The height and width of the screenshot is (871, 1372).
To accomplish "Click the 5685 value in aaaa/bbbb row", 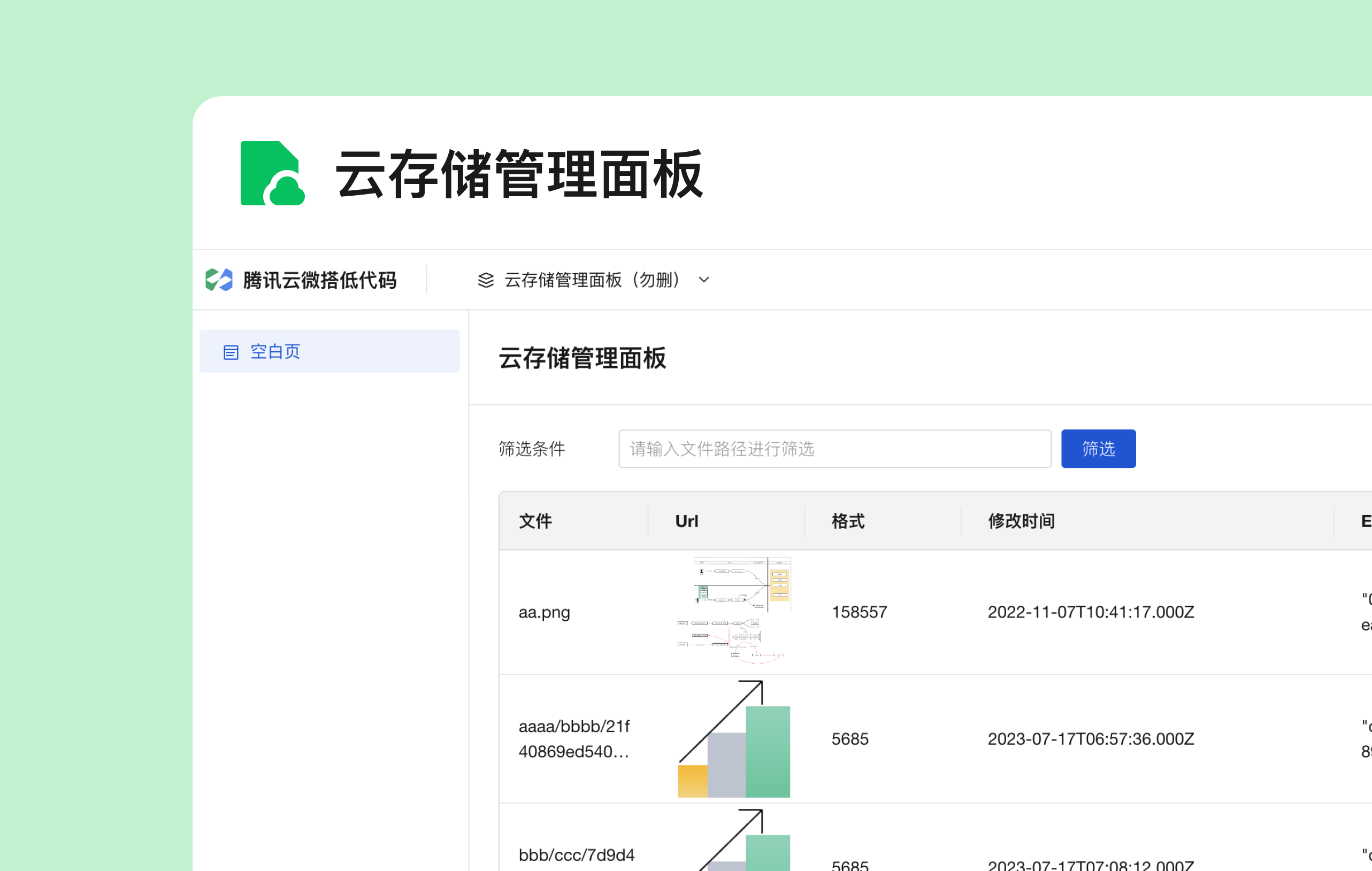I will point(850,739).
